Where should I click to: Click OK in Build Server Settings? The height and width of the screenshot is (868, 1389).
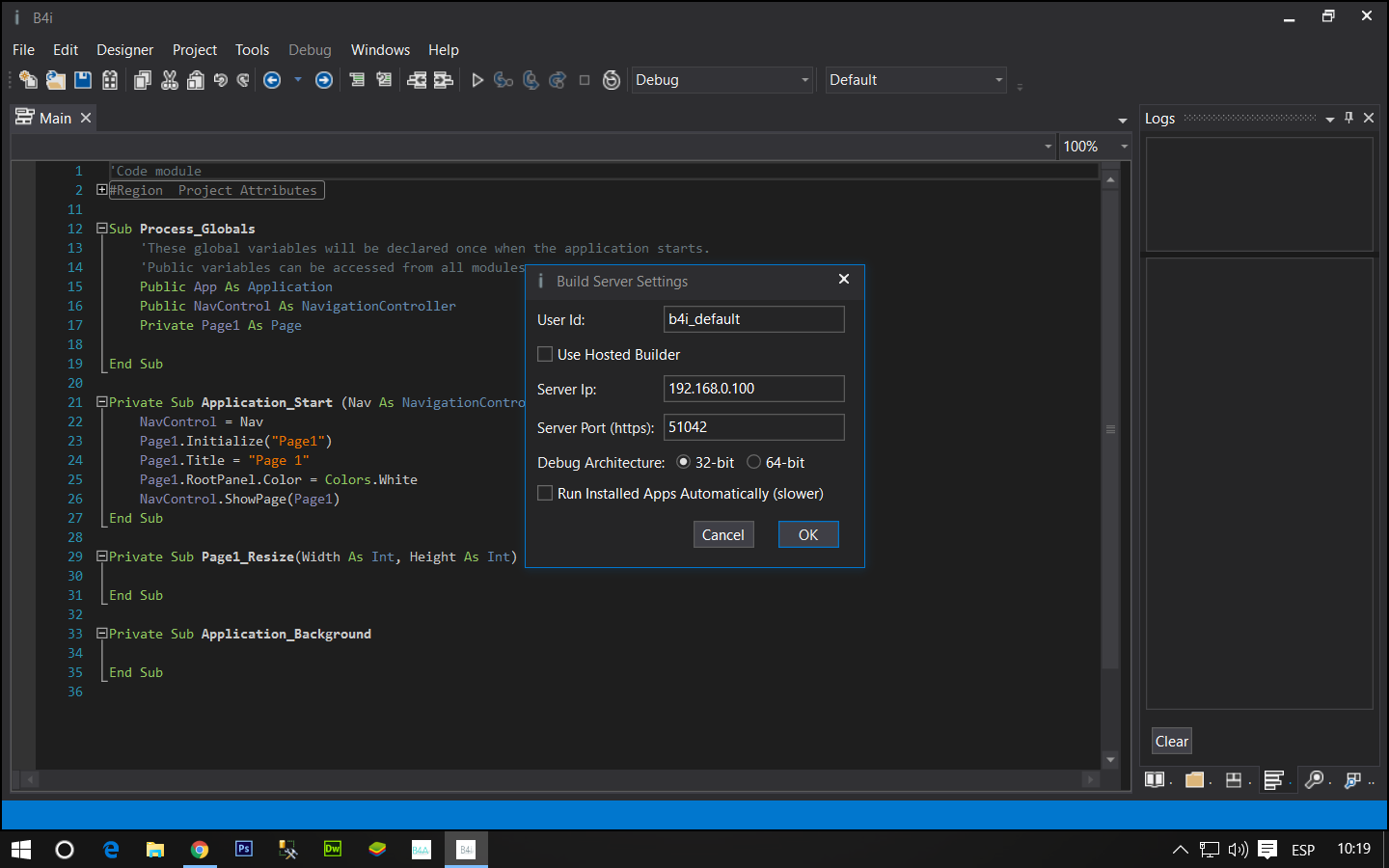tap(807, 535)
